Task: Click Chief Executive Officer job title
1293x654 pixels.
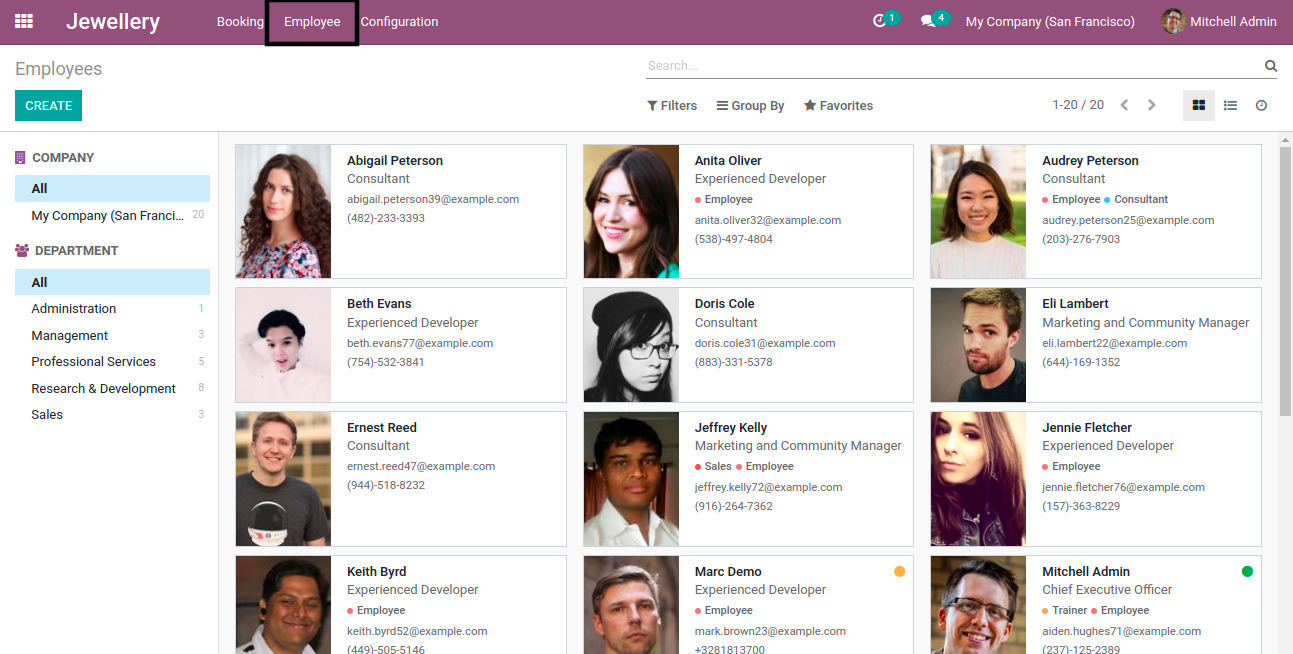Action: click(x=1107, y=589)
